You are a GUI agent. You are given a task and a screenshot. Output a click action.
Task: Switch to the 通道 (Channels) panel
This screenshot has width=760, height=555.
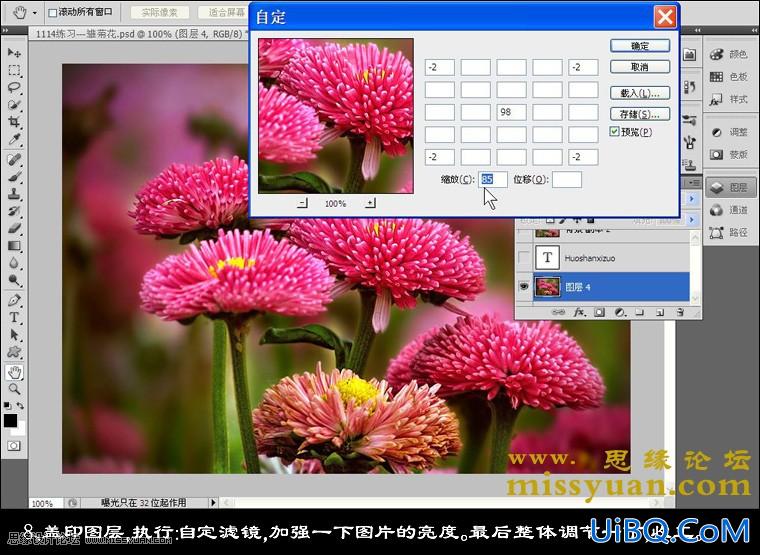[729, 210]
